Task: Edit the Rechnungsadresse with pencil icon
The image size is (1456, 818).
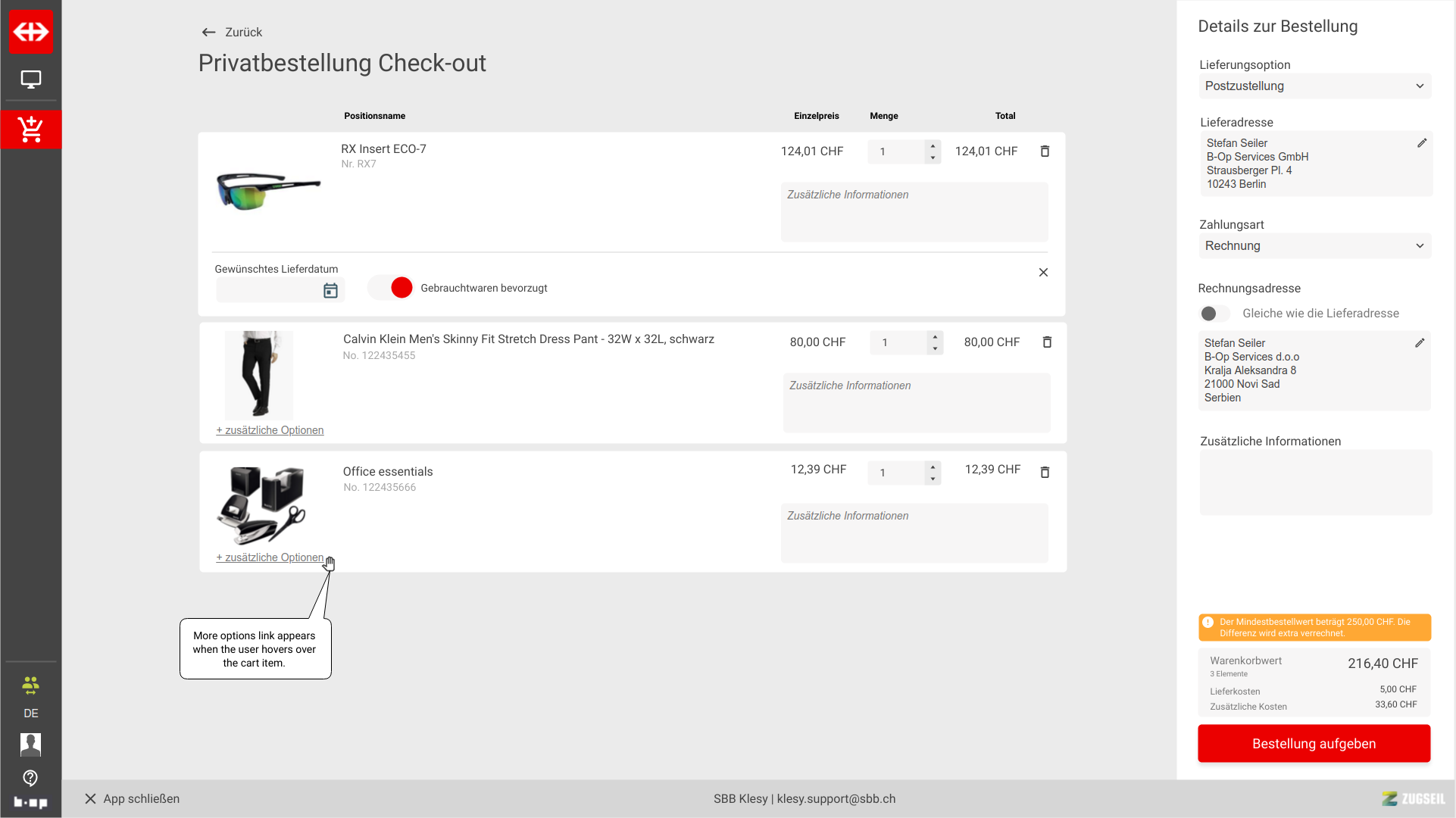Action: click(x=1420, y=343)
